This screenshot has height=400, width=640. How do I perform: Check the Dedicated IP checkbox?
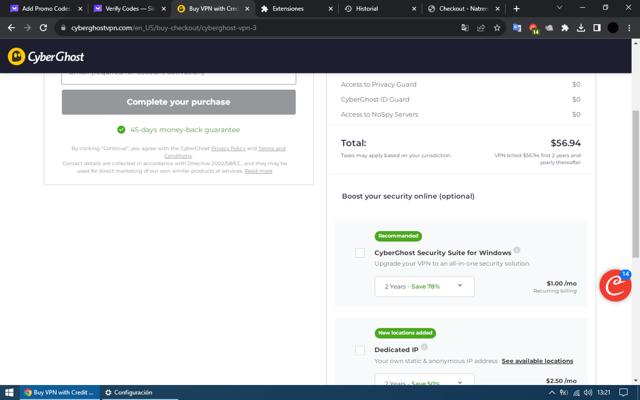coord(360,350)
